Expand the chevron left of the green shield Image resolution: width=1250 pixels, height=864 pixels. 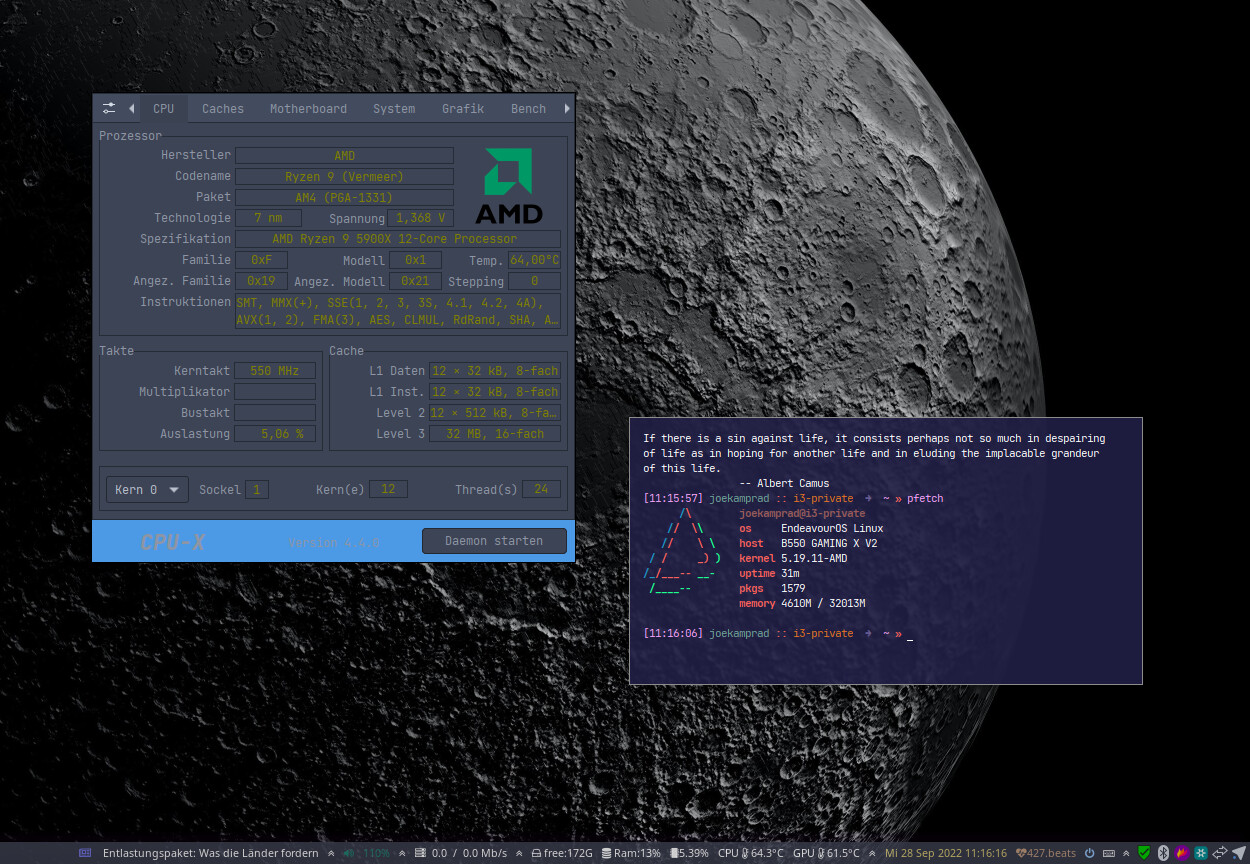[x=1127, y=853]
